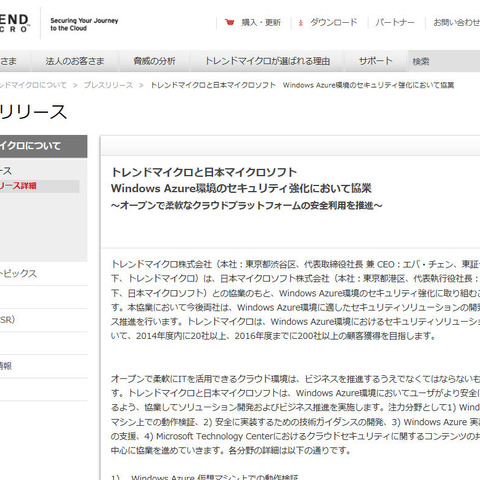This screenshot has width=480, height=480.
Task: Select リリース詳細 in the sidebar
Action: pyautogui.click(x=18, y=186)
